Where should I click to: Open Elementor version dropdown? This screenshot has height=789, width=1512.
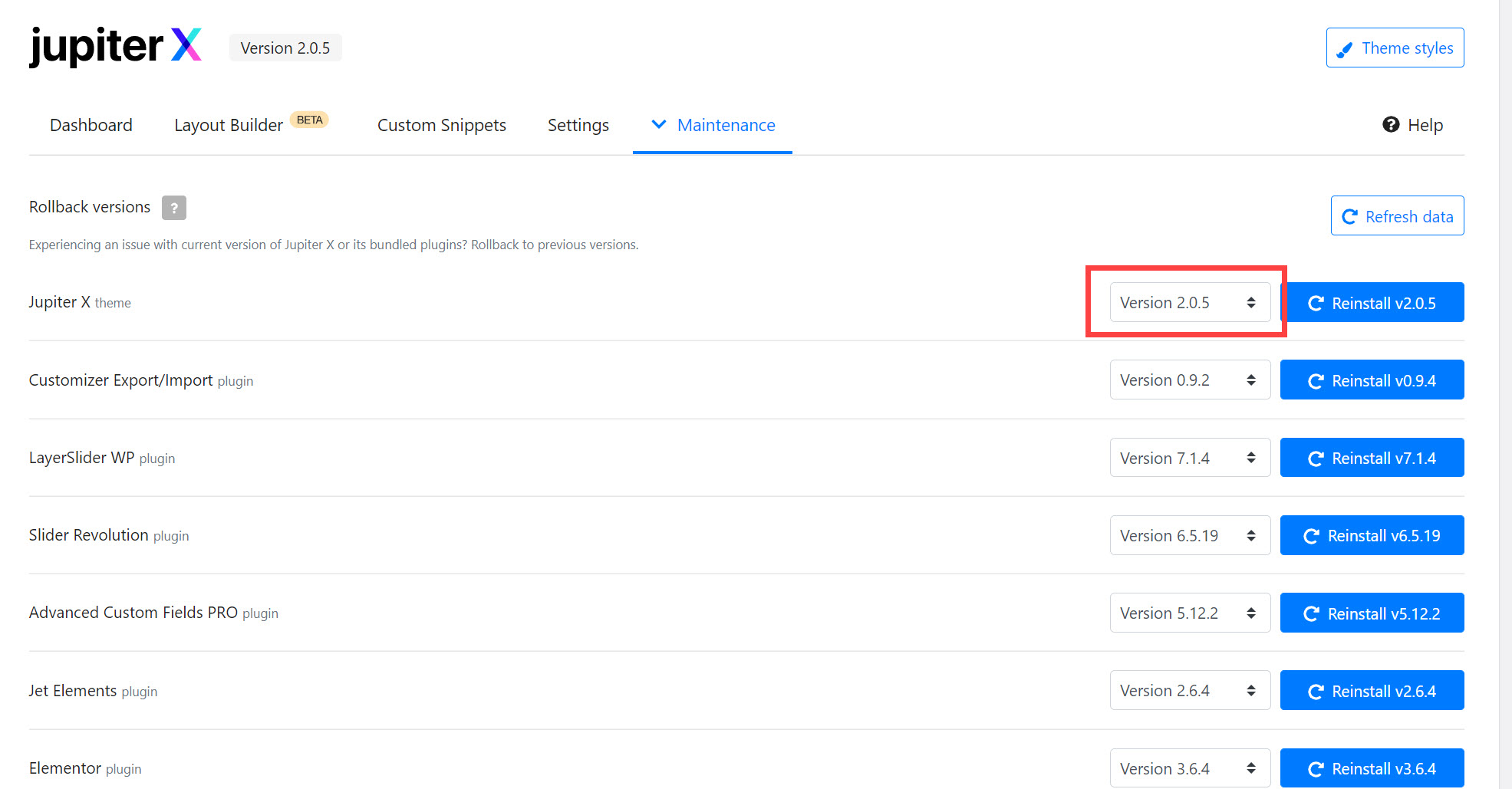click(x=1190, y=768)
